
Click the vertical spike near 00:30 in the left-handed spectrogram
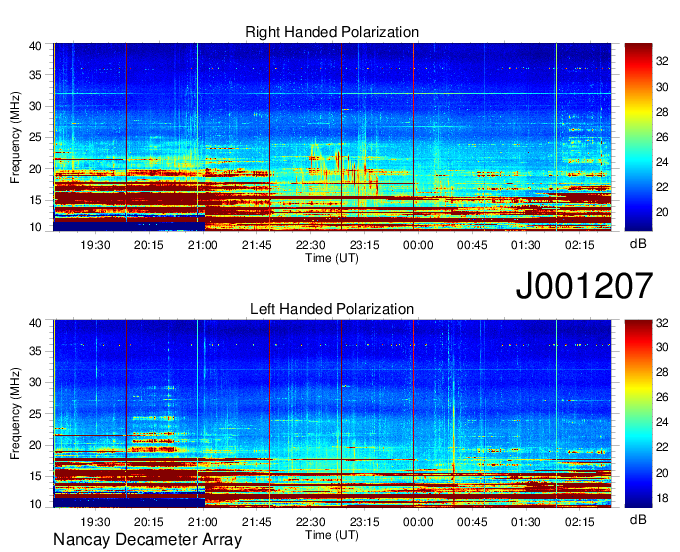click(453, 438)
